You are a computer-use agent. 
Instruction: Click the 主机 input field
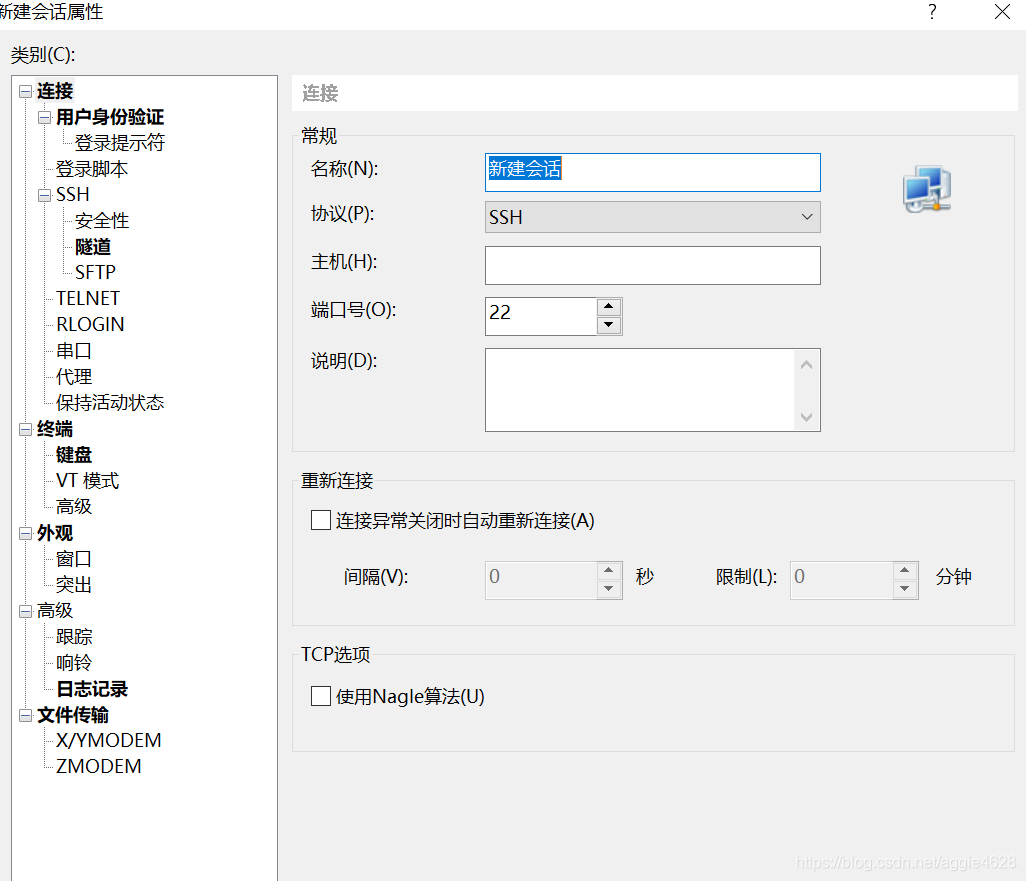pyautogui.click(x=652, y=265)
